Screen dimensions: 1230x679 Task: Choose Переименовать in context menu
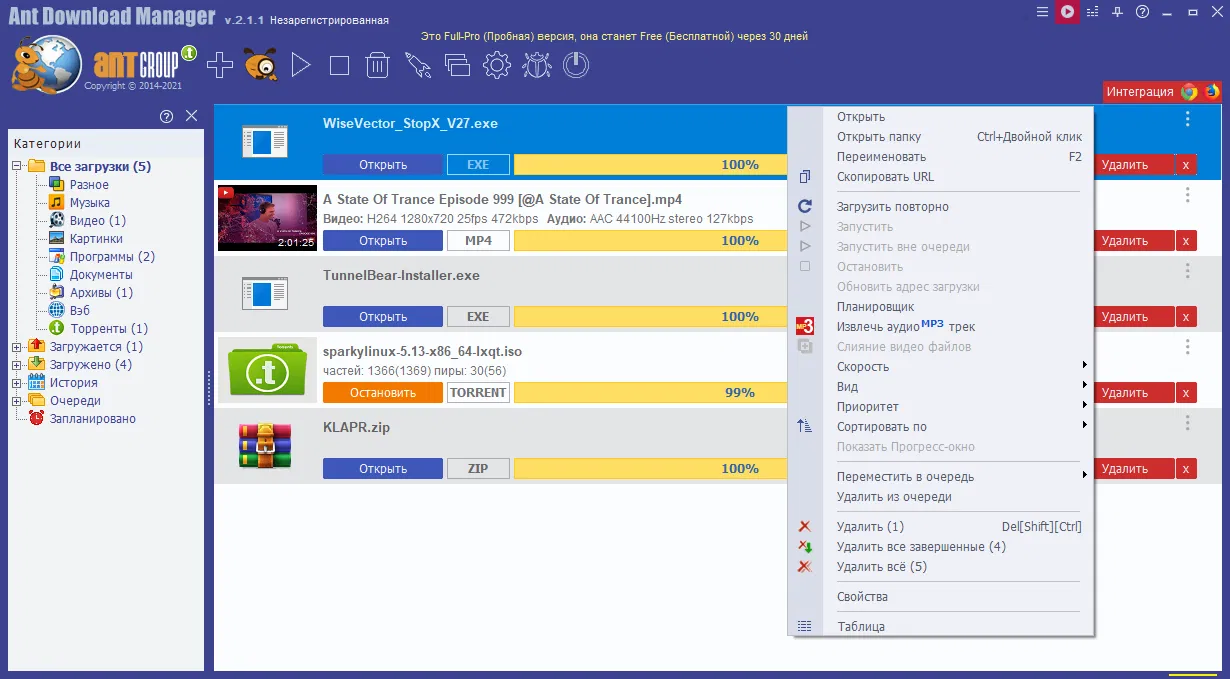pyautogui.click(x=941, y=157)
